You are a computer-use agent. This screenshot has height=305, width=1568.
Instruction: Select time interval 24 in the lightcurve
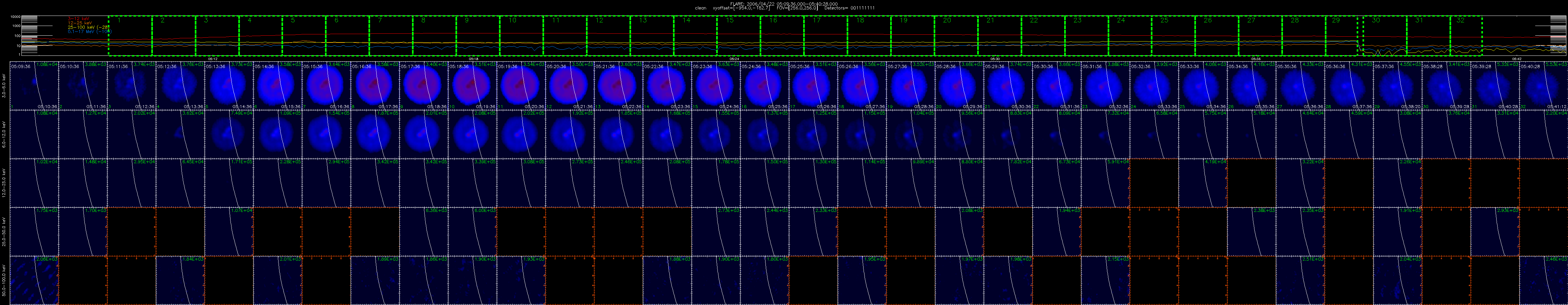point(1130,37)
